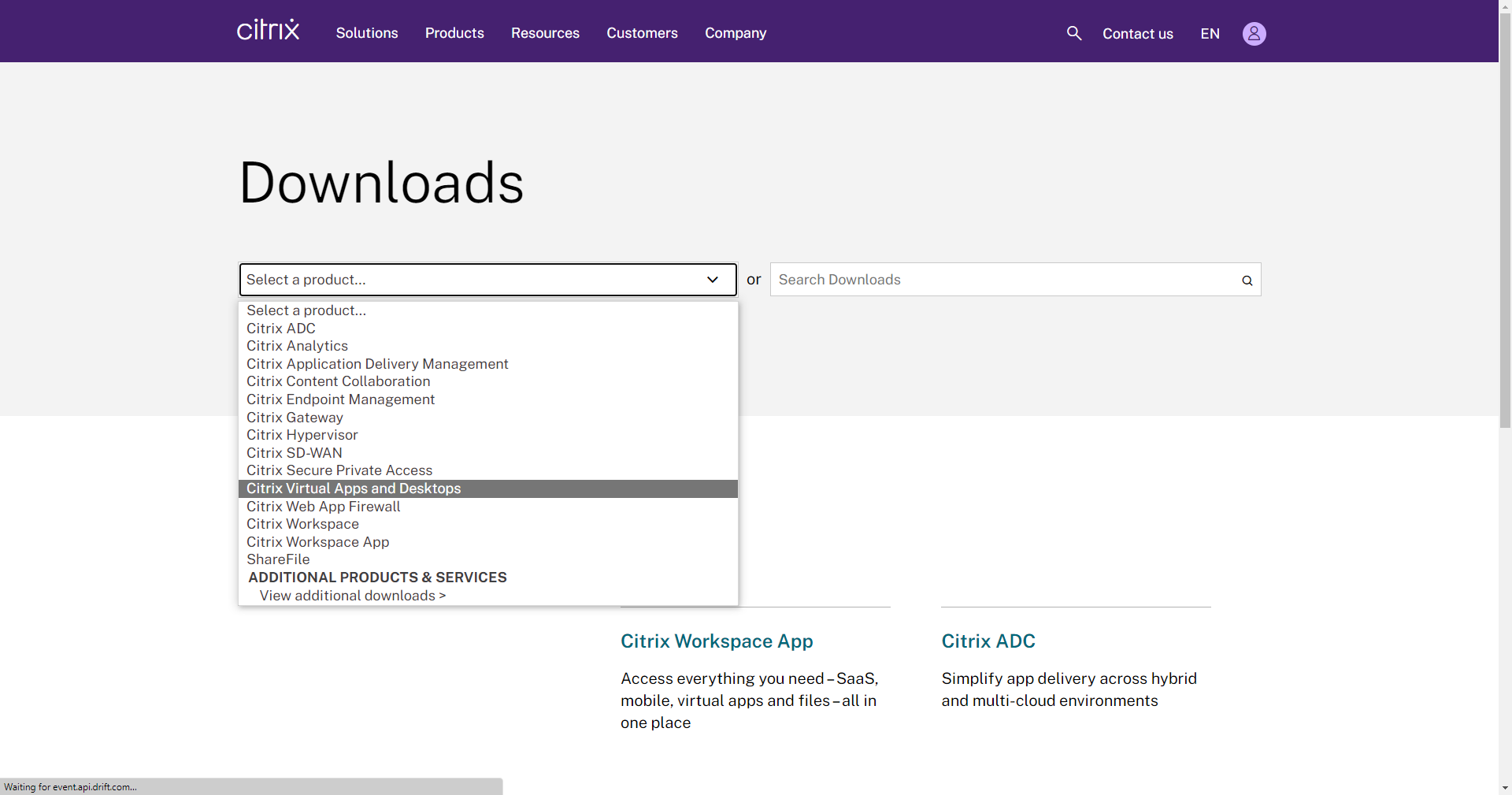
Task: Open the Resources navigation menu
Action: (545, 33)
